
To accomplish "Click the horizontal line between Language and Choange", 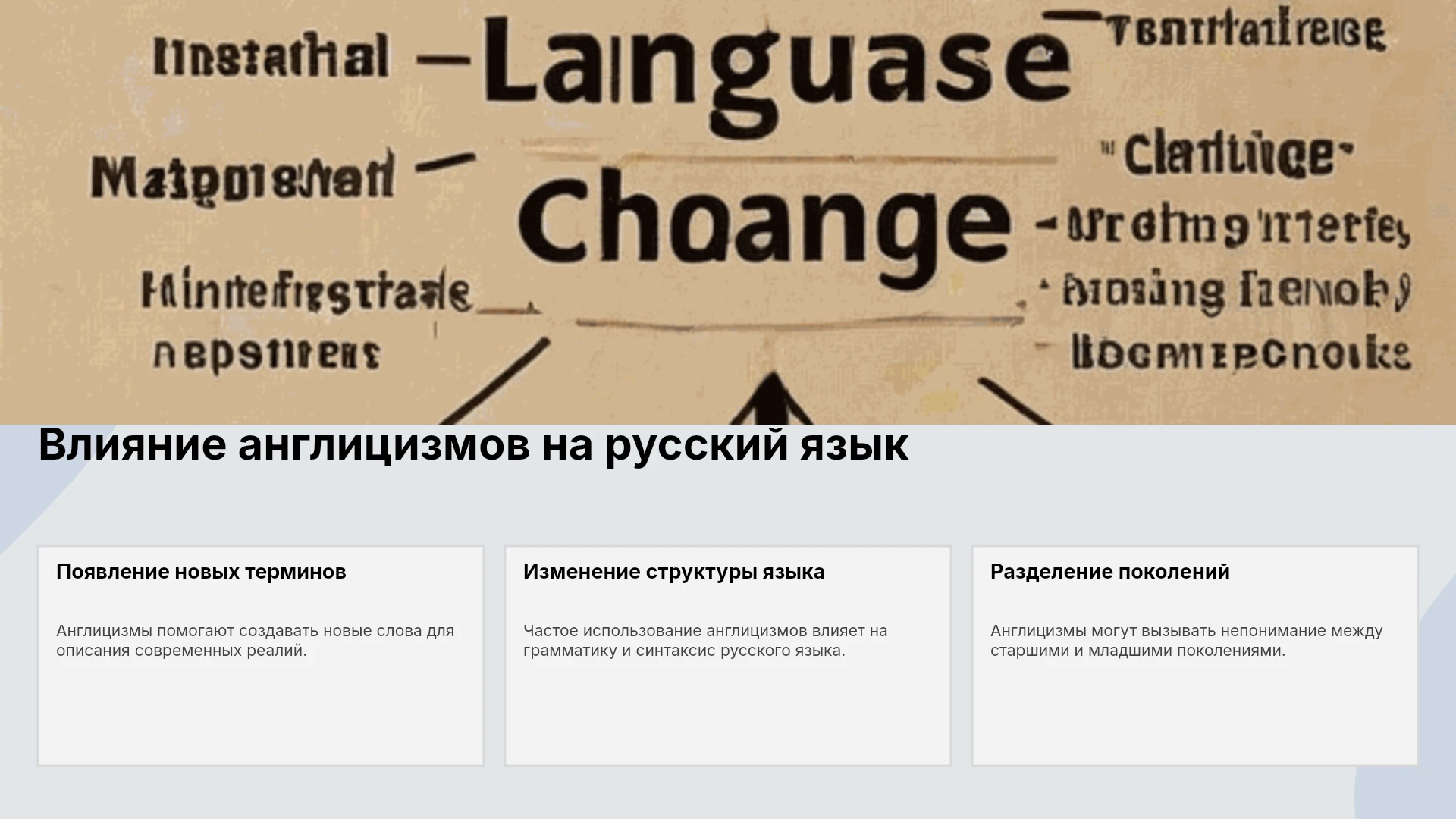I will (789, 159).
